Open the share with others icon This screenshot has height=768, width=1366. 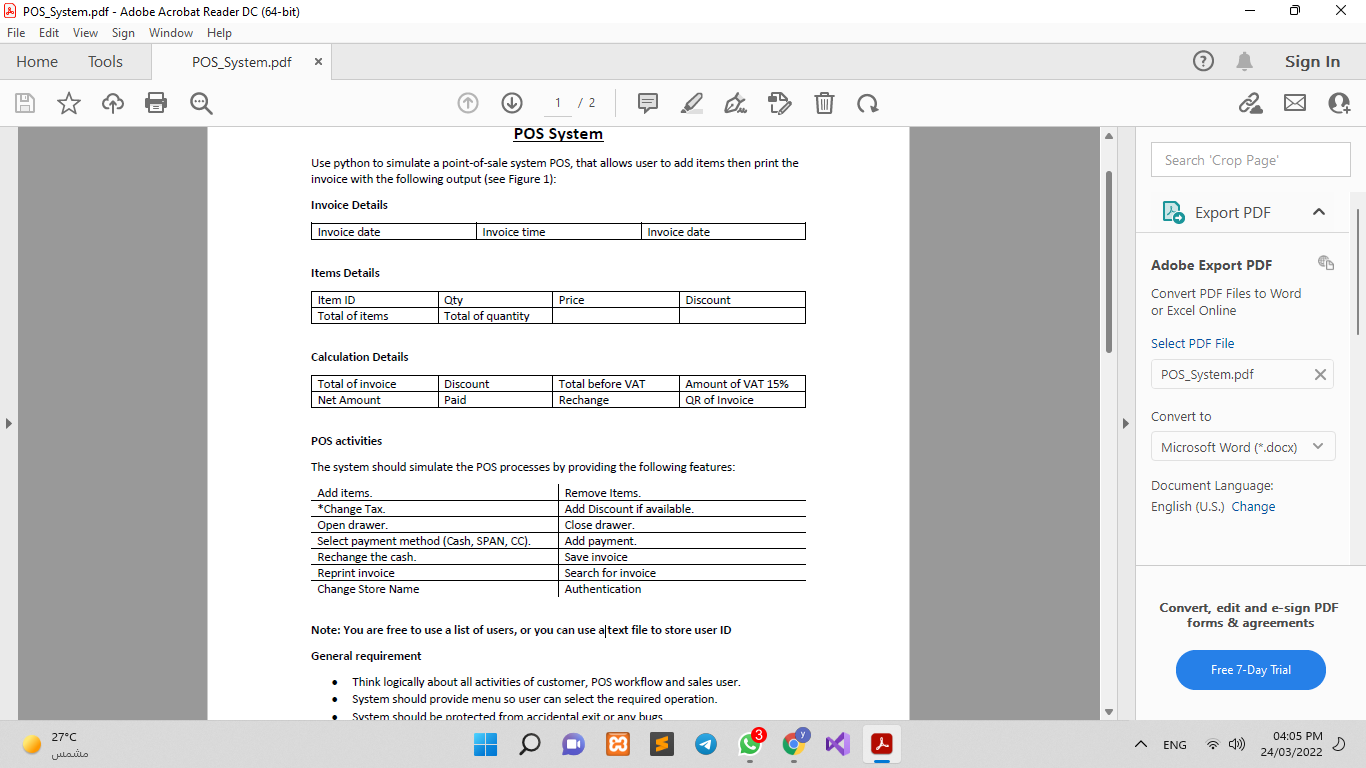(x=1339, y=103)
